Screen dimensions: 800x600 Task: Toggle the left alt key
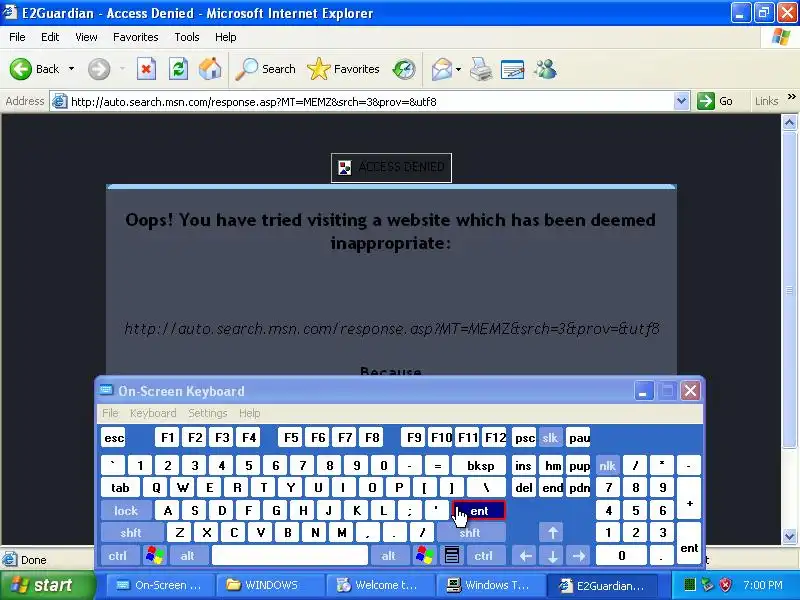(188, 556)
